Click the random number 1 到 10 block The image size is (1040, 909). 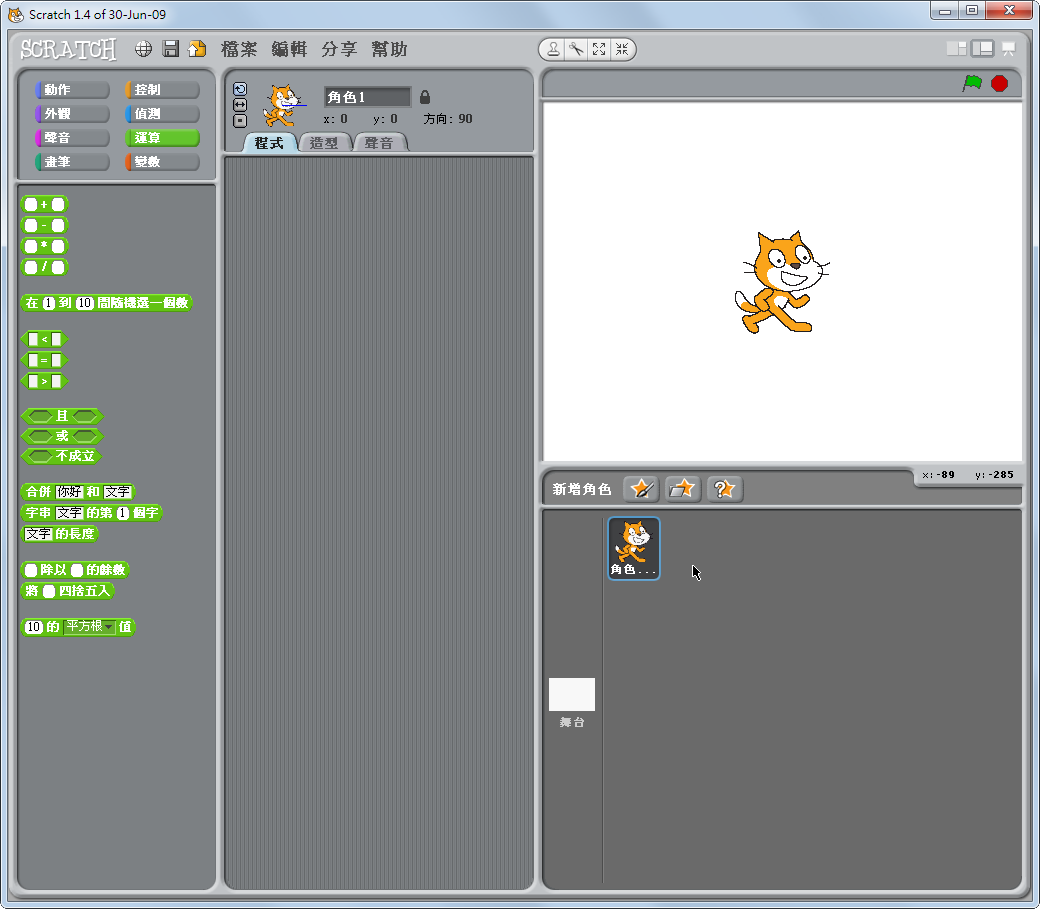(107, 303)
